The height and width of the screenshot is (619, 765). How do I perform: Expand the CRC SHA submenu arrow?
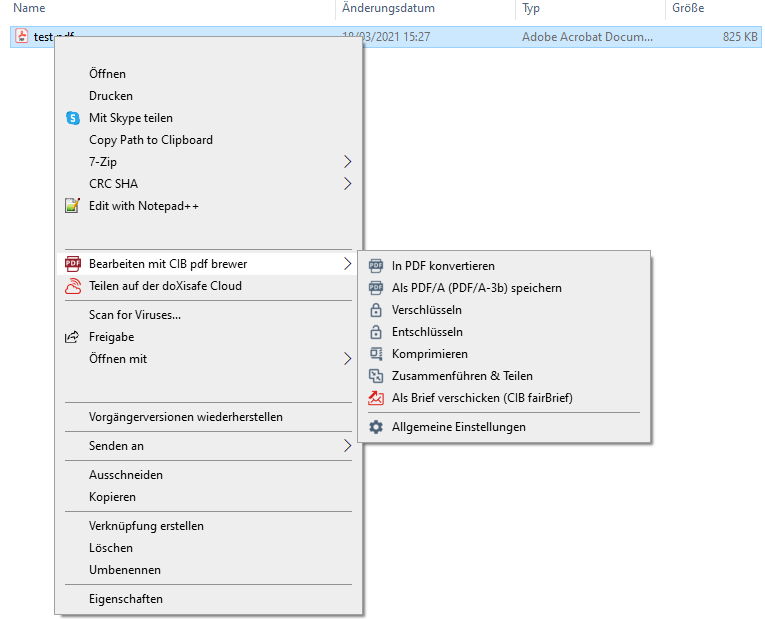click(347, 184)
